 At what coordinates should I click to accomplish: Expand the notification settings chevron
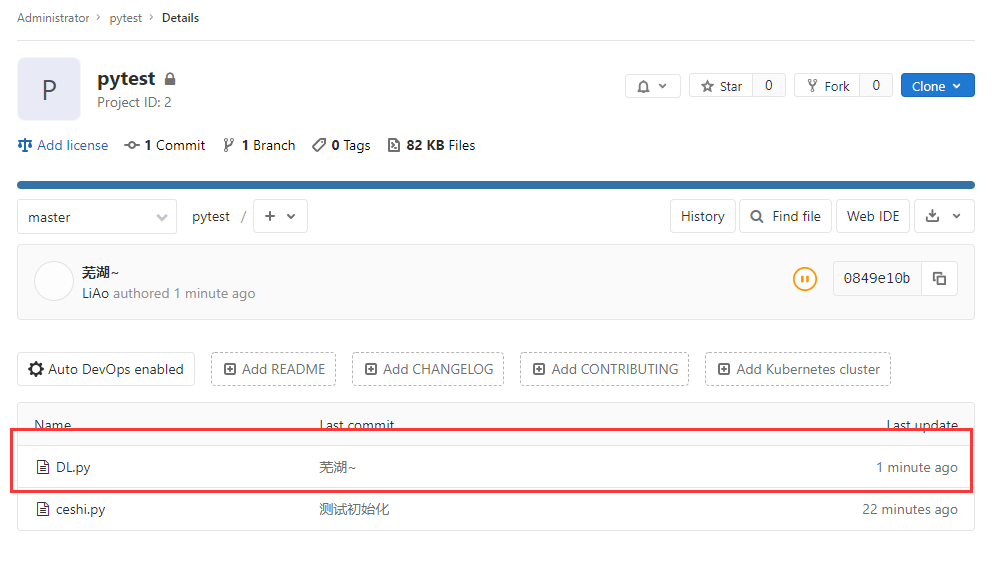(x=663, y=86)
